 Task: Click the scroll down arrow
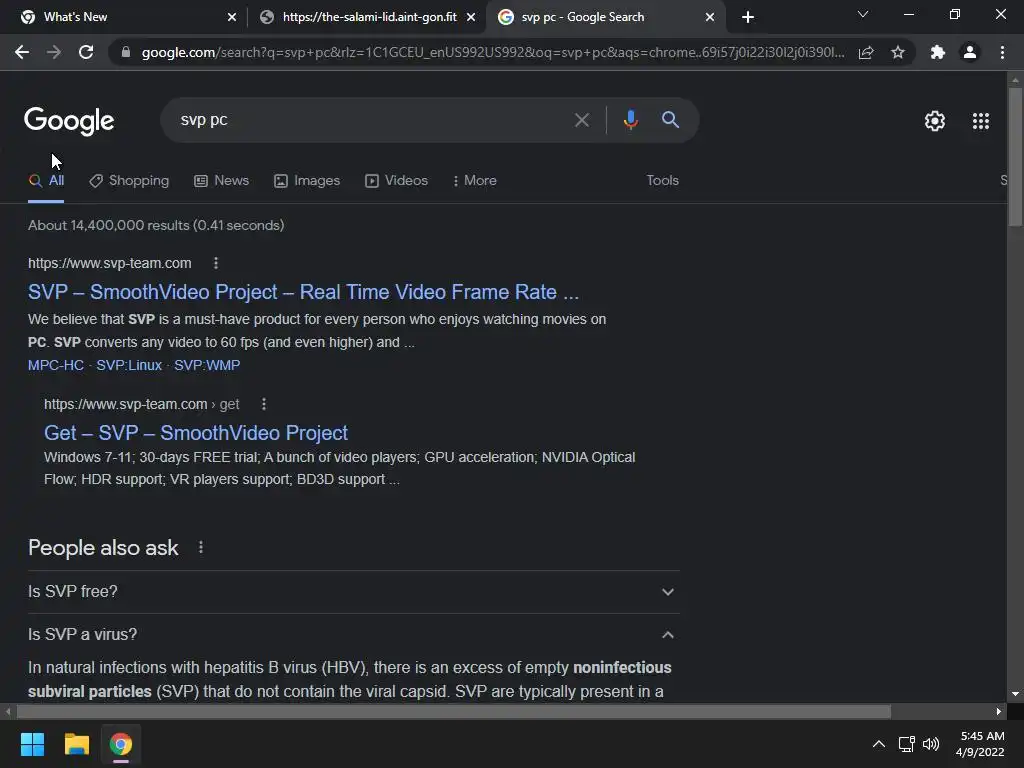[x=1015, y=694]
